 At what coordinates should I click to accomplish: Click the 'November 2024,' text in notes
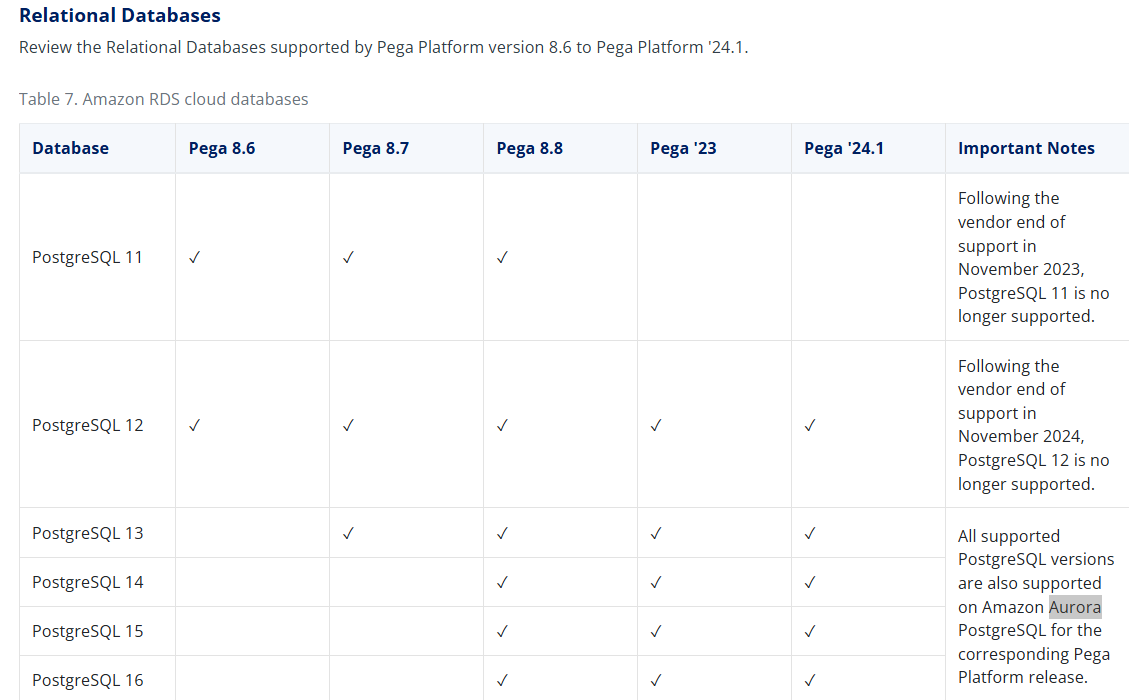(x=1021, y=436)
